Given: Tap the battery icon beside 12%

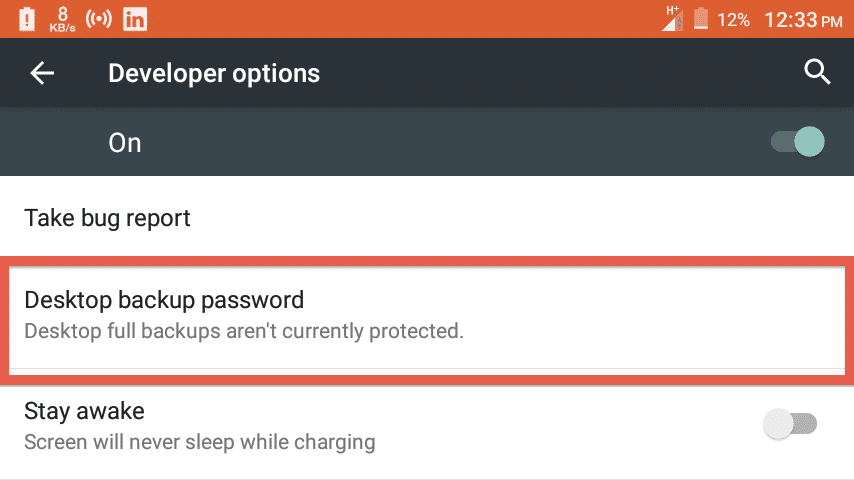Looking at the screenshot, I should [x=701, y=19].
